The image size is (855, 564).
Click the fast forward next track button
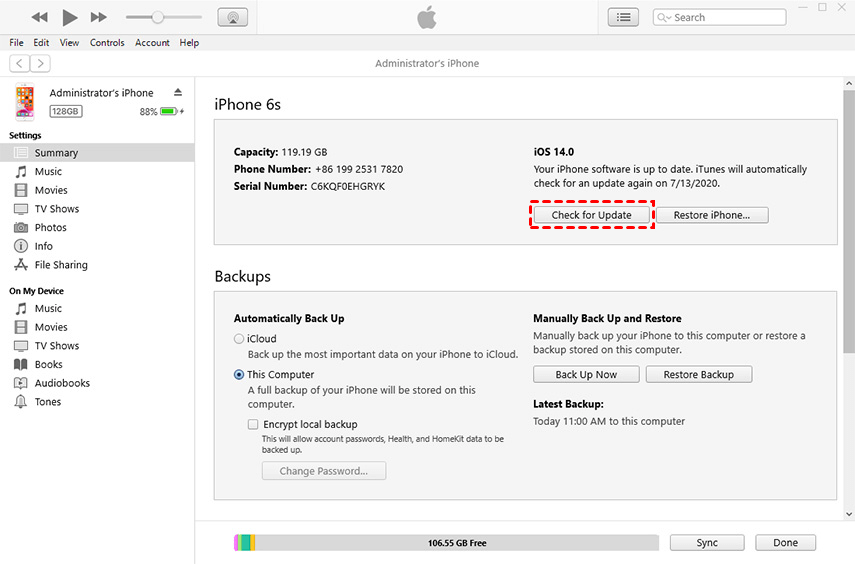coord(99,17)
